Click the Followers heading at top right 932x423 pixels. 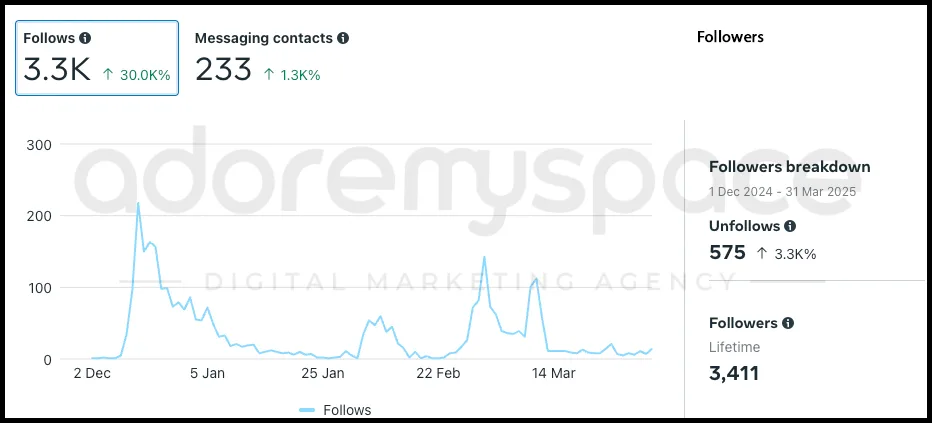[x=729, y=37]
